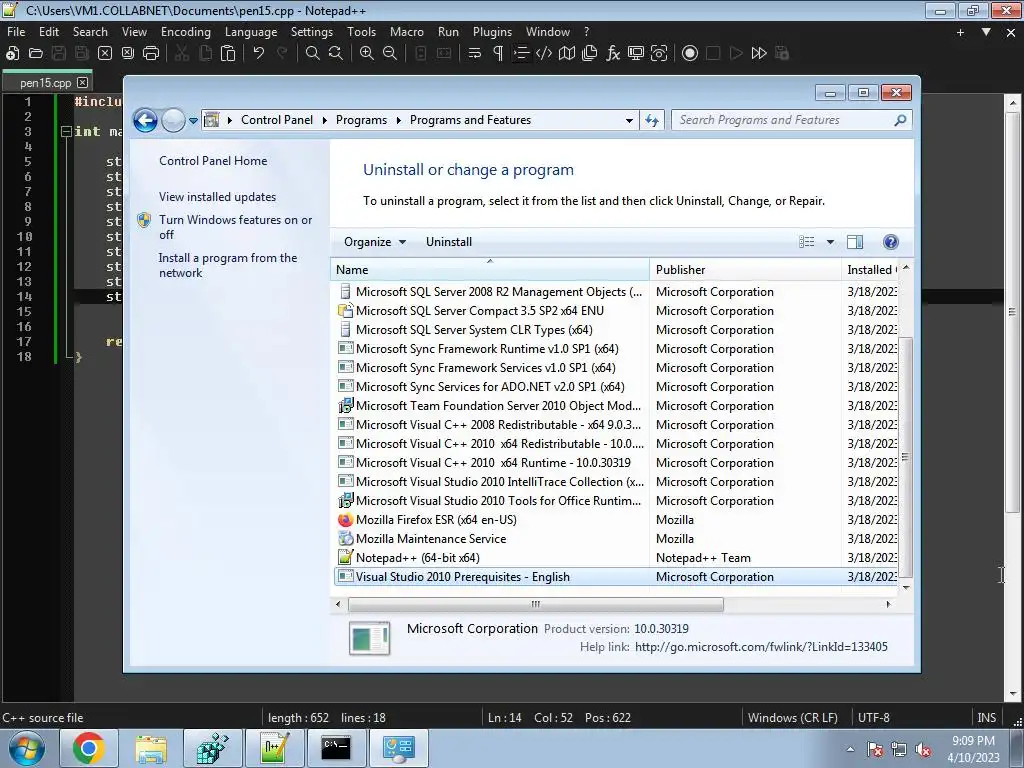This screenshot has height=768, width=1024.
Task: Open Turn Windows features on or off
Action: click(235, 227)
